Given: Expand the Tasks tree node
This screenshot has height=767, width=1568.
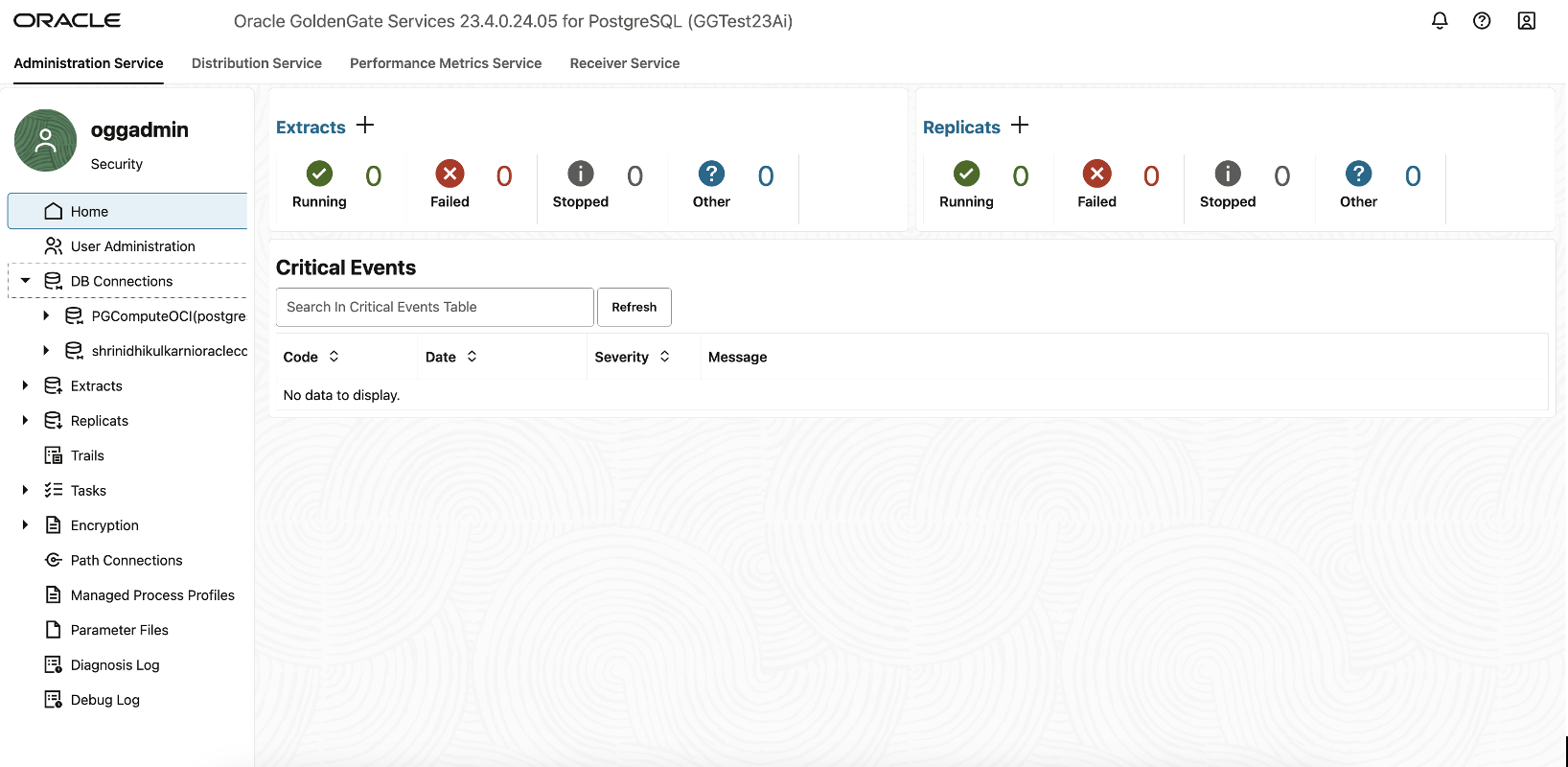Looking at the screenshot, I should coord(26,490).
